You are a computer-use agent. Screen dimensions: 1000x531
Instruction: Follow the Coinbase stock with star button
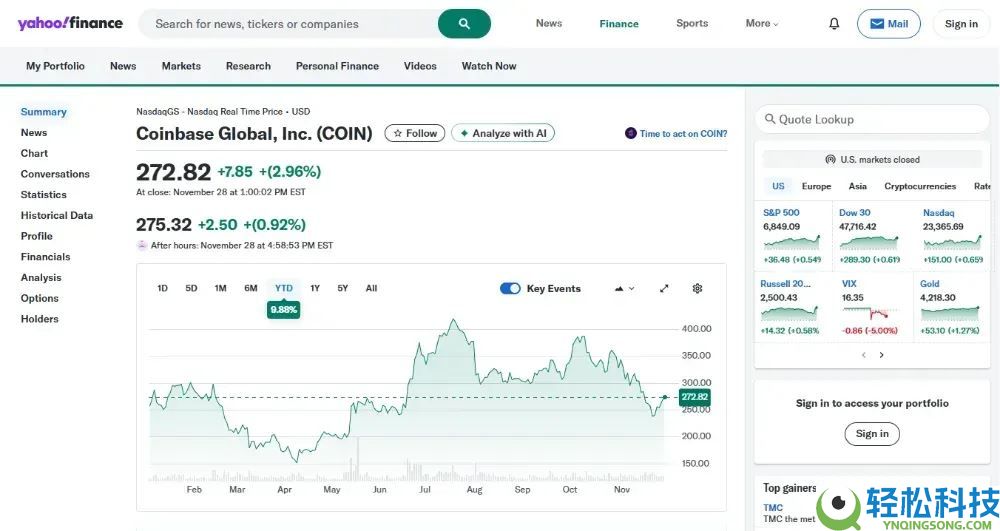coord(415,133)
